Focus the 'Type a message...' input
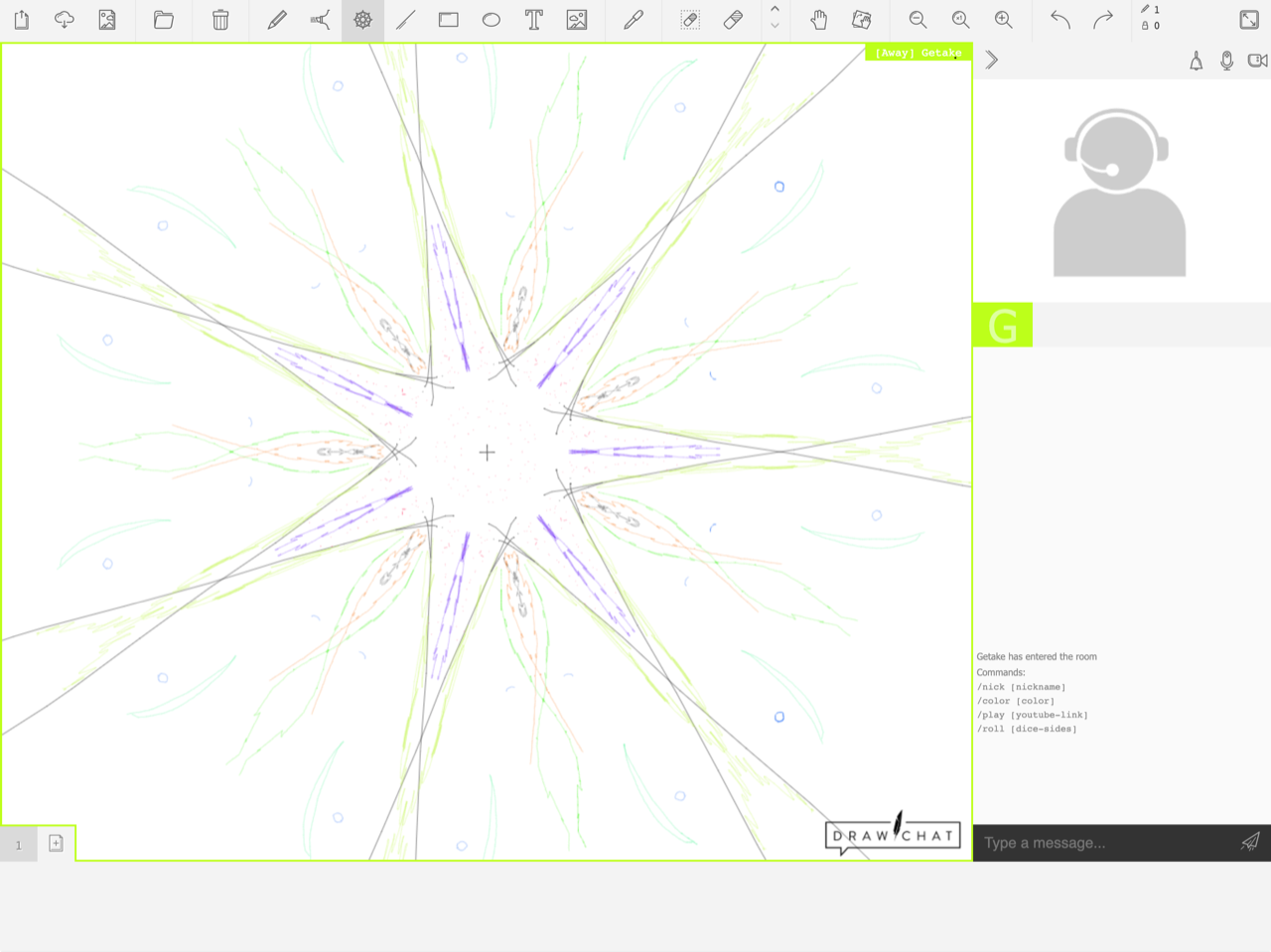This screenshot has width=1271, height=952. coord(1102,843)
